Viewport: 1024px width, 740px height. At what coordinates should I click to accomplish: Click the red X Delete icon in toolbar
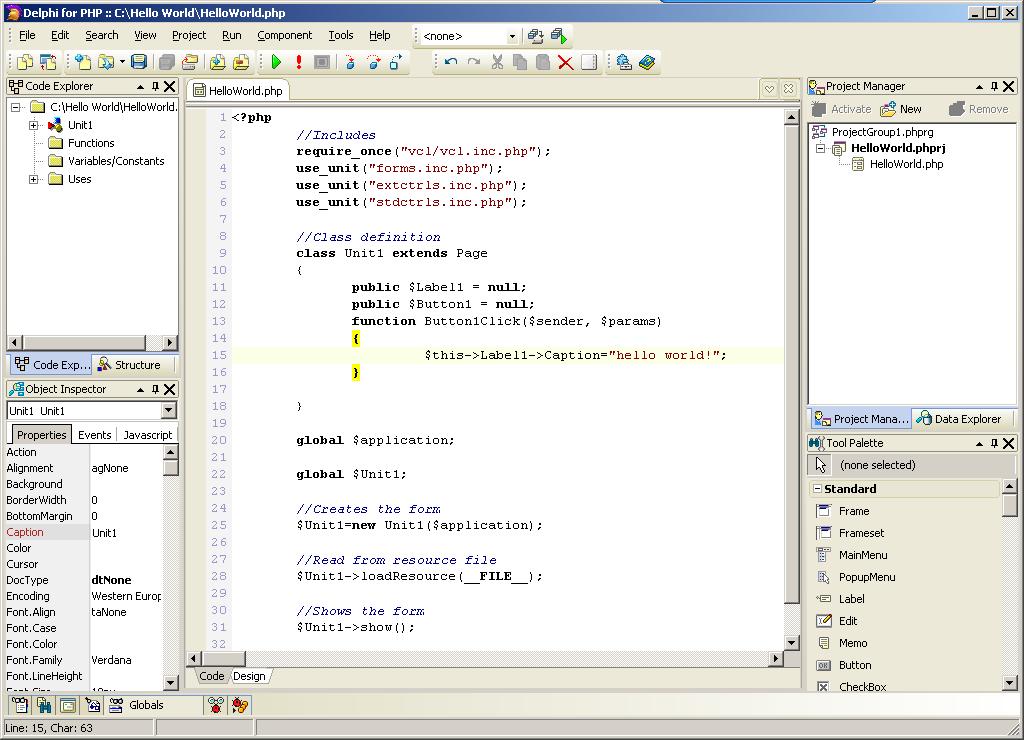tap(566, 63)
